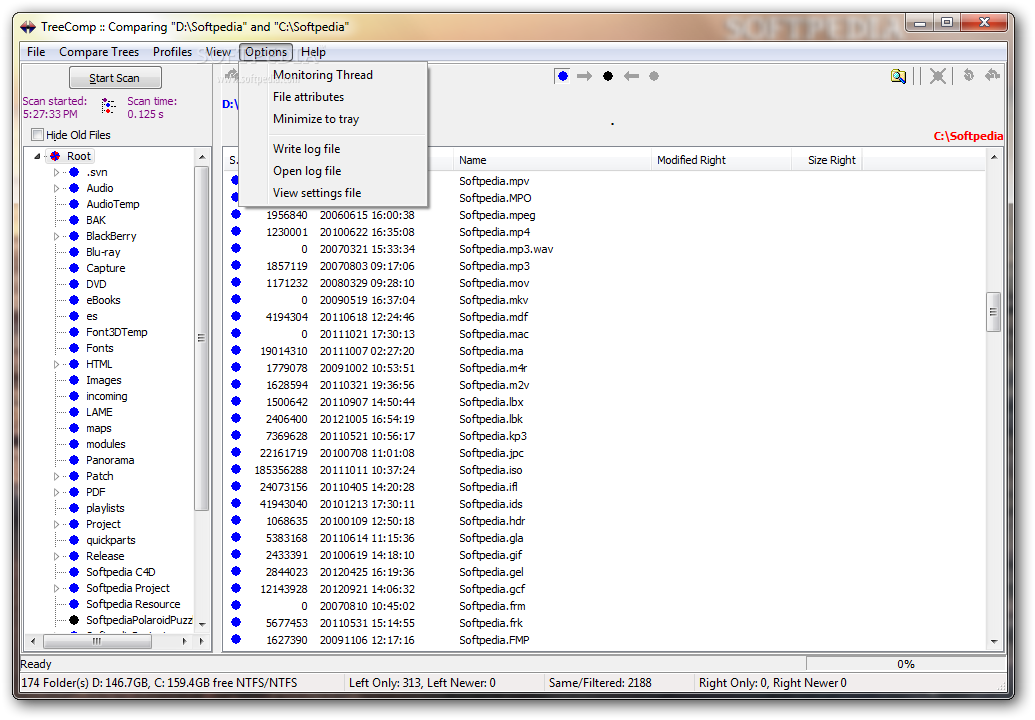Select the Softpedia.kp3 file row

pos(606,436)
